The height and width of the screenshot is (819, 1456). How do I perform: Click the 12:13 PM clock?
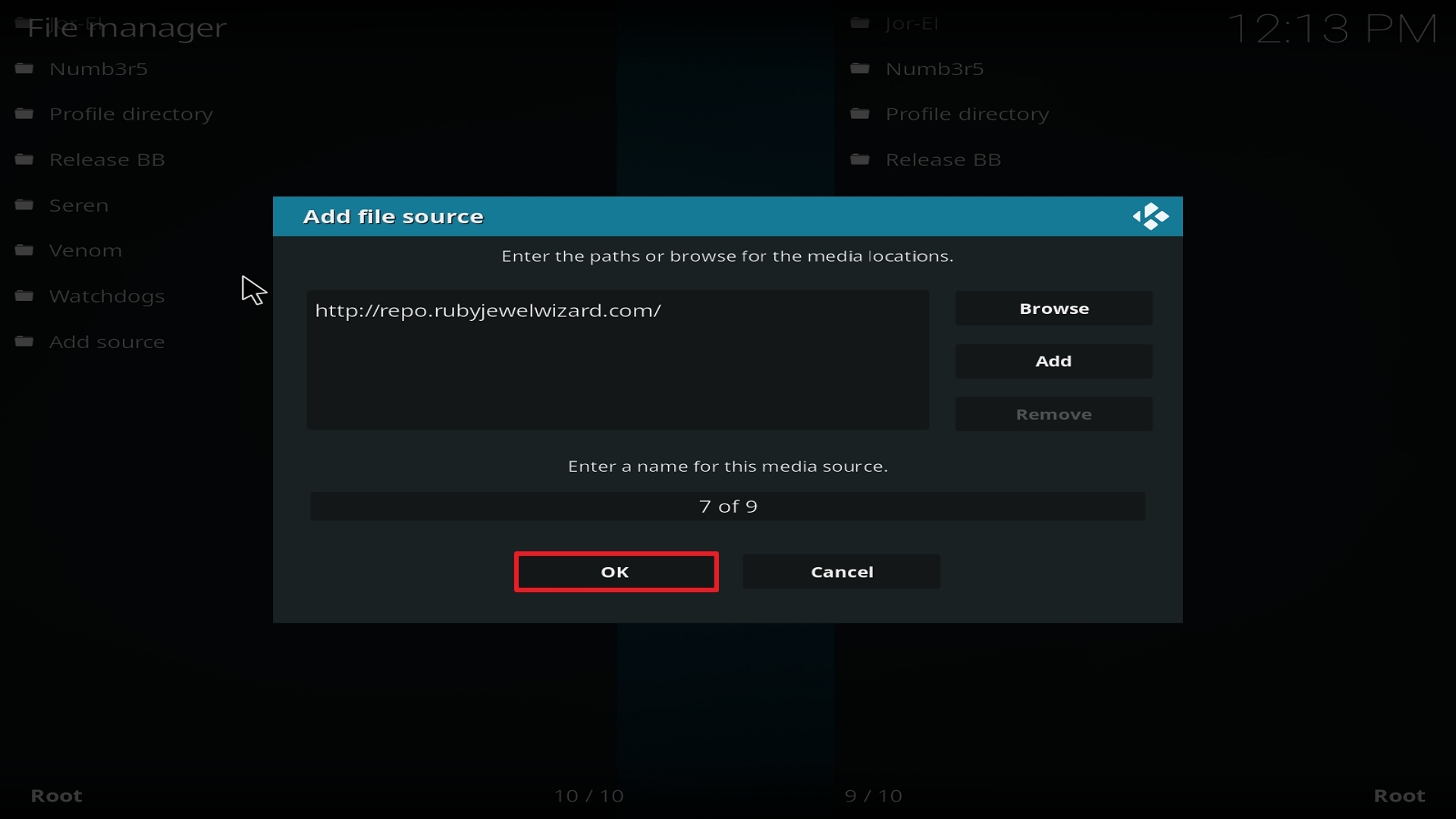tap(1332, 30)
